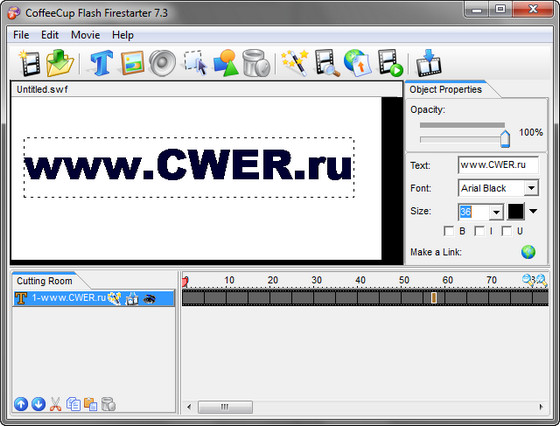Open the Size dropdown arrow
Screen dimensions: 560x426
point(496,212)
